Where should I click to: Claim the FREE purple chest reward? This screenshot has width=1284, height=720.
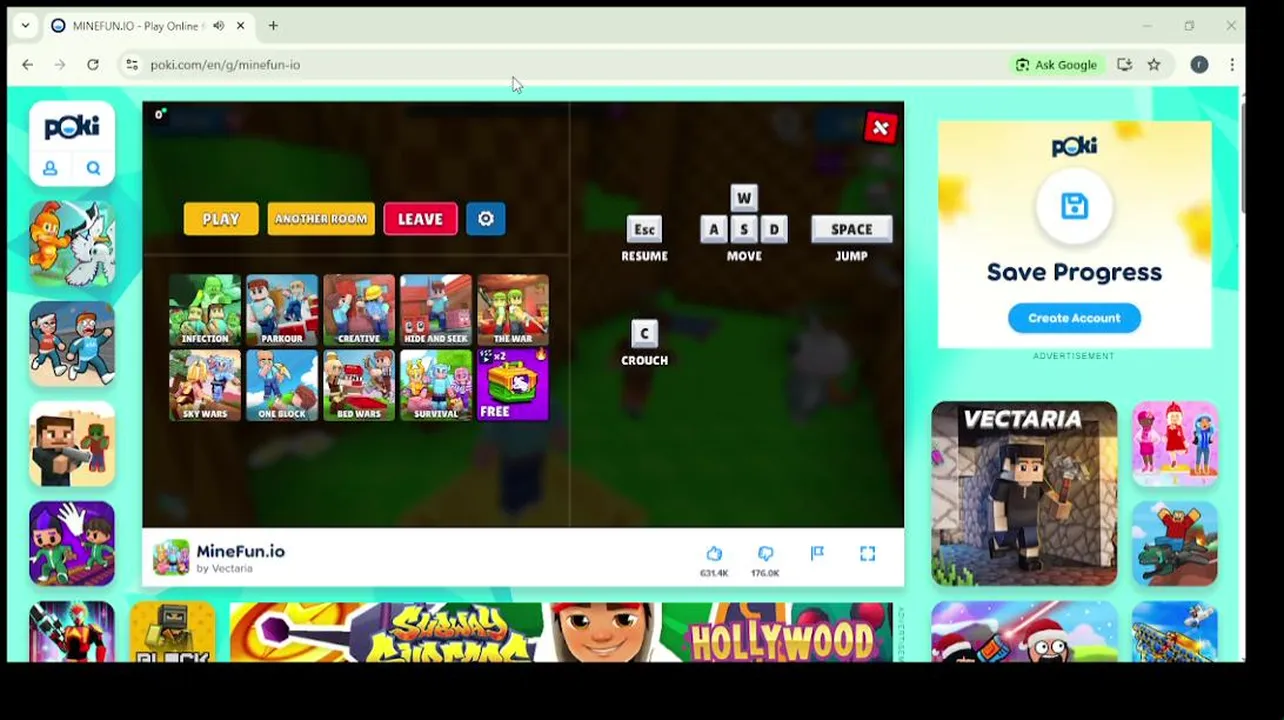(x=513, y=385)
